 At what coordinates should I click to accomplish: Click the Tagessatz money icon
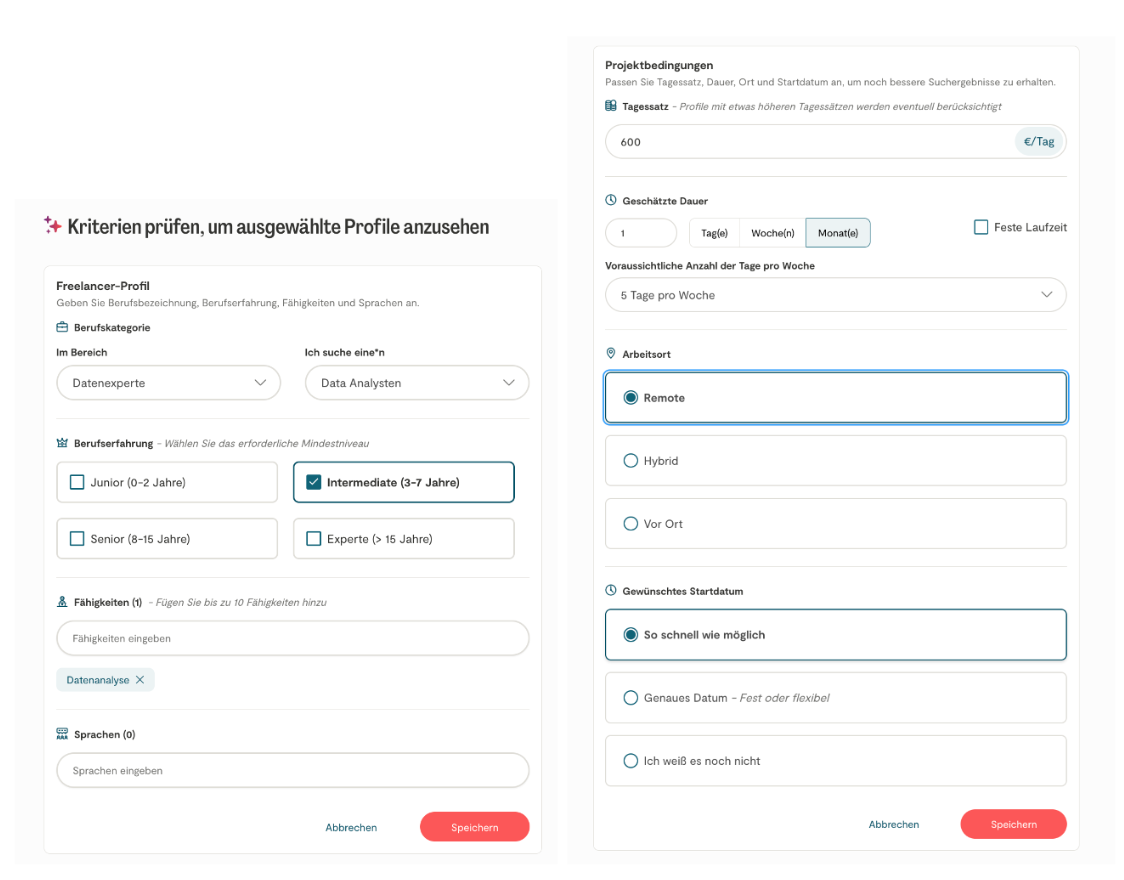(x=611, y=106)
